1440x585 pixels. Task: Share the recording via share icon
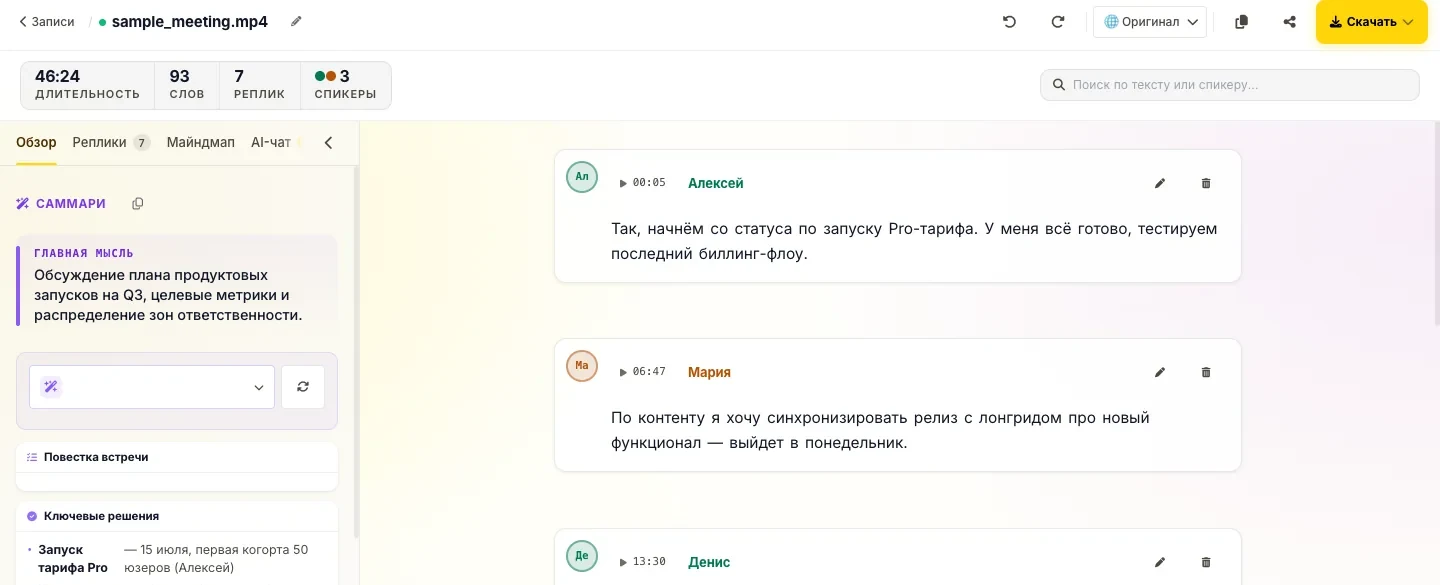click(x=1290, y=21)
